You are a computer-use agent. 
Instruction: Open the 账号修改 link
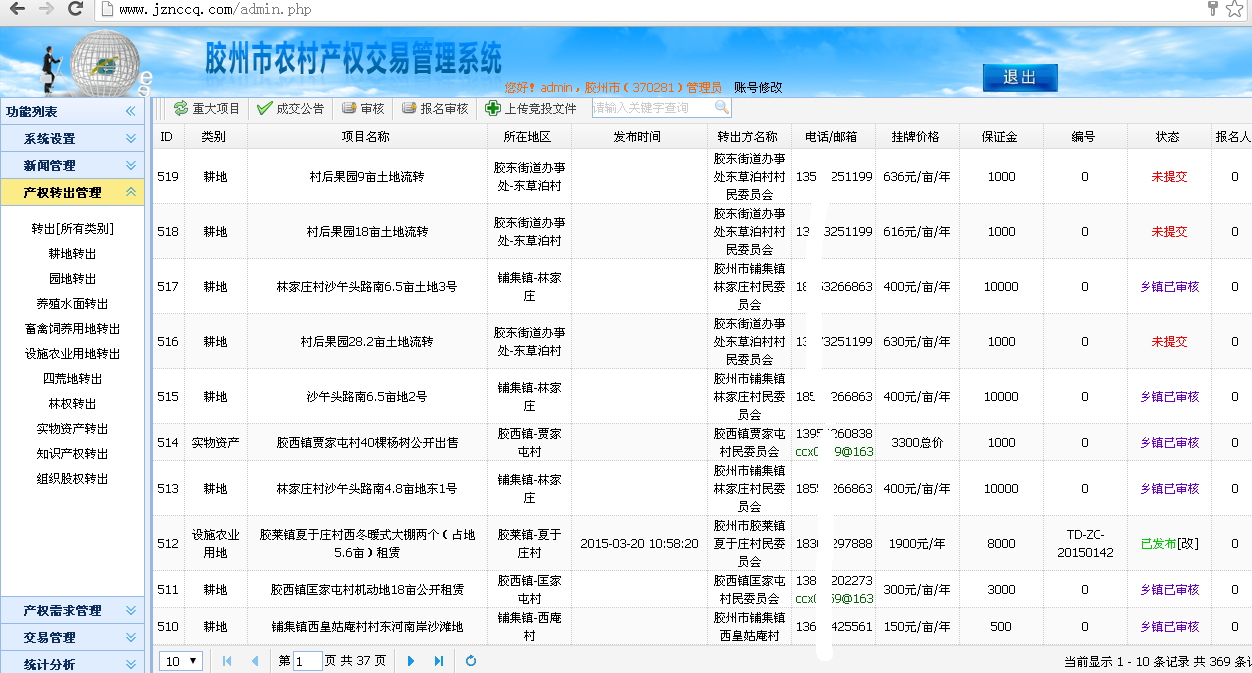pyautogui.click(x=758, y=88)
